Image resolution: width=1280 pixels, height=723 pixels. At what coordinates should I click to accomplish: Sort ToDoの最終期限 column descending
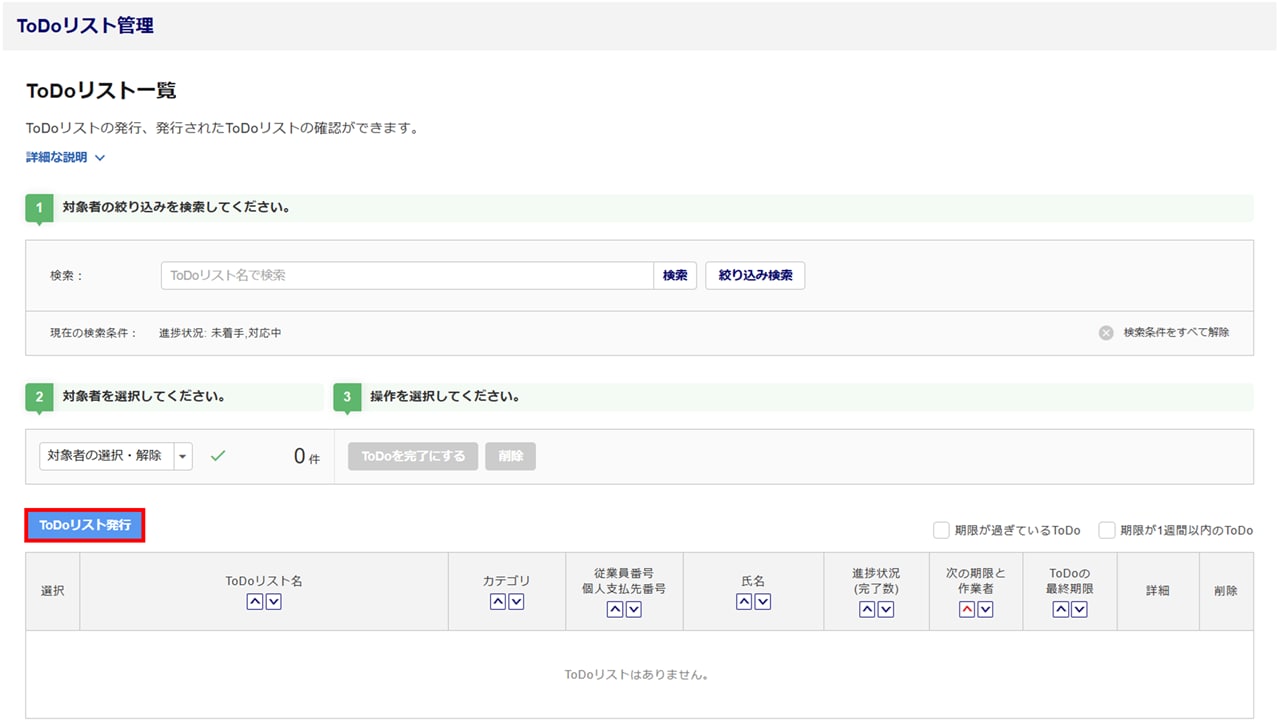[1079, 610]
